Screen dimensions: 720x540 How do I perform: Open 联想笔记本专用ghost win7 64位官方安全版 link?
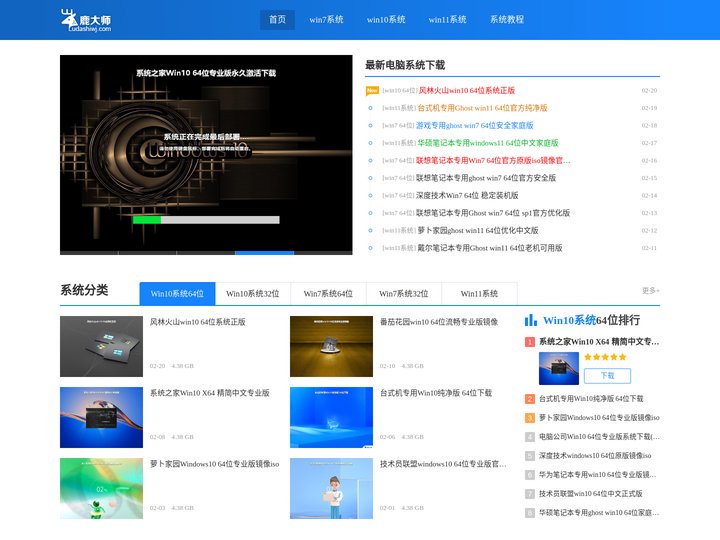click(x=486, y=178)
